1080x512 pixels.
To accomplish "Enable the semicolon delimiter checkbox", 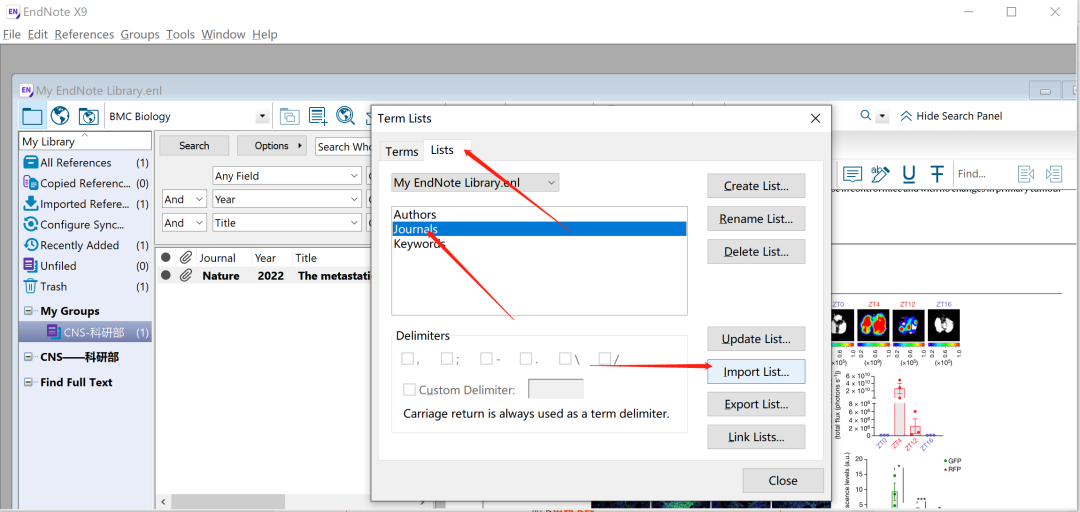I will coord(446,358).
